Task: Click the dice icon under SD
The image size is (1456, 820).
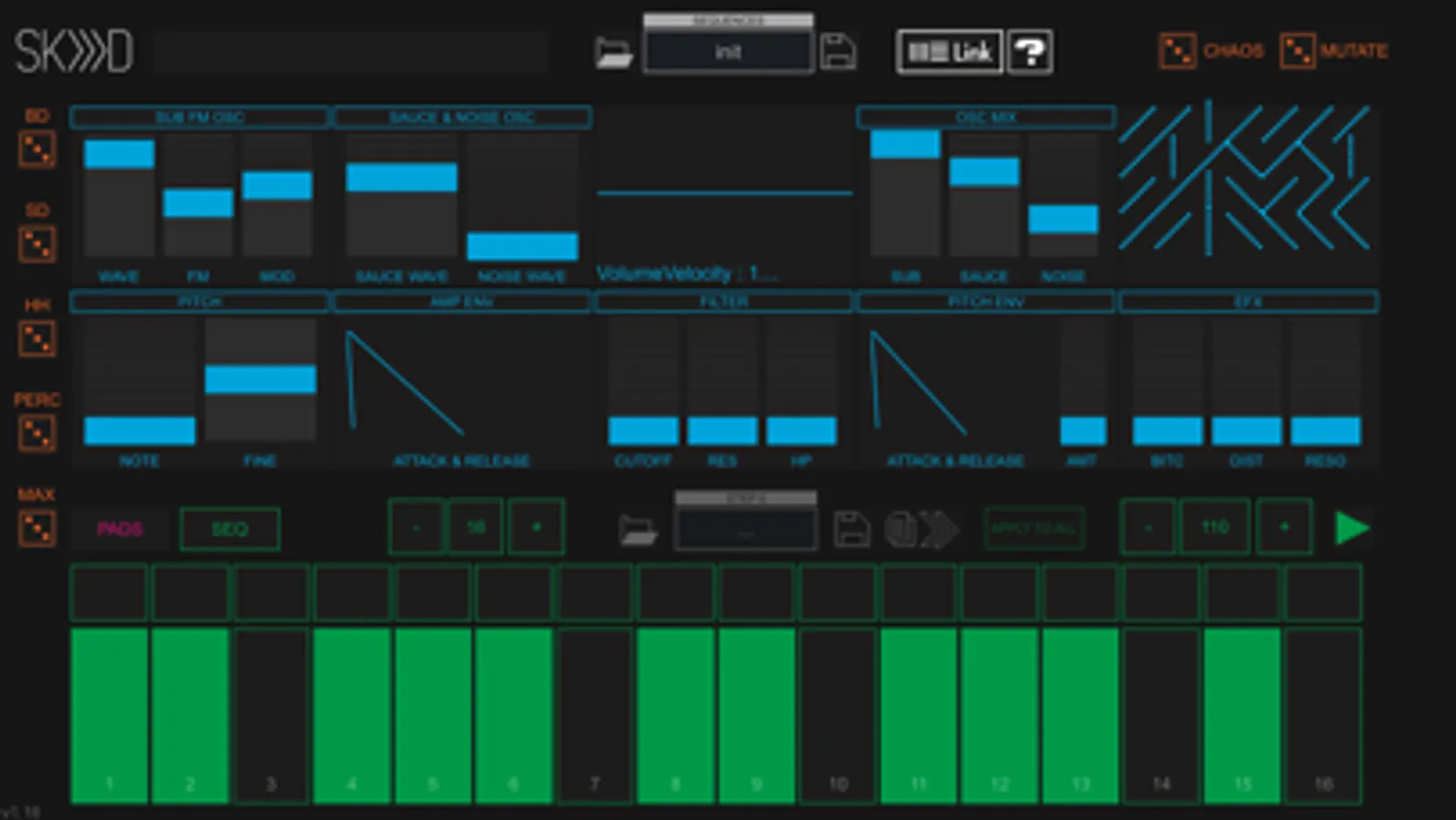Action: click(36, 244)
